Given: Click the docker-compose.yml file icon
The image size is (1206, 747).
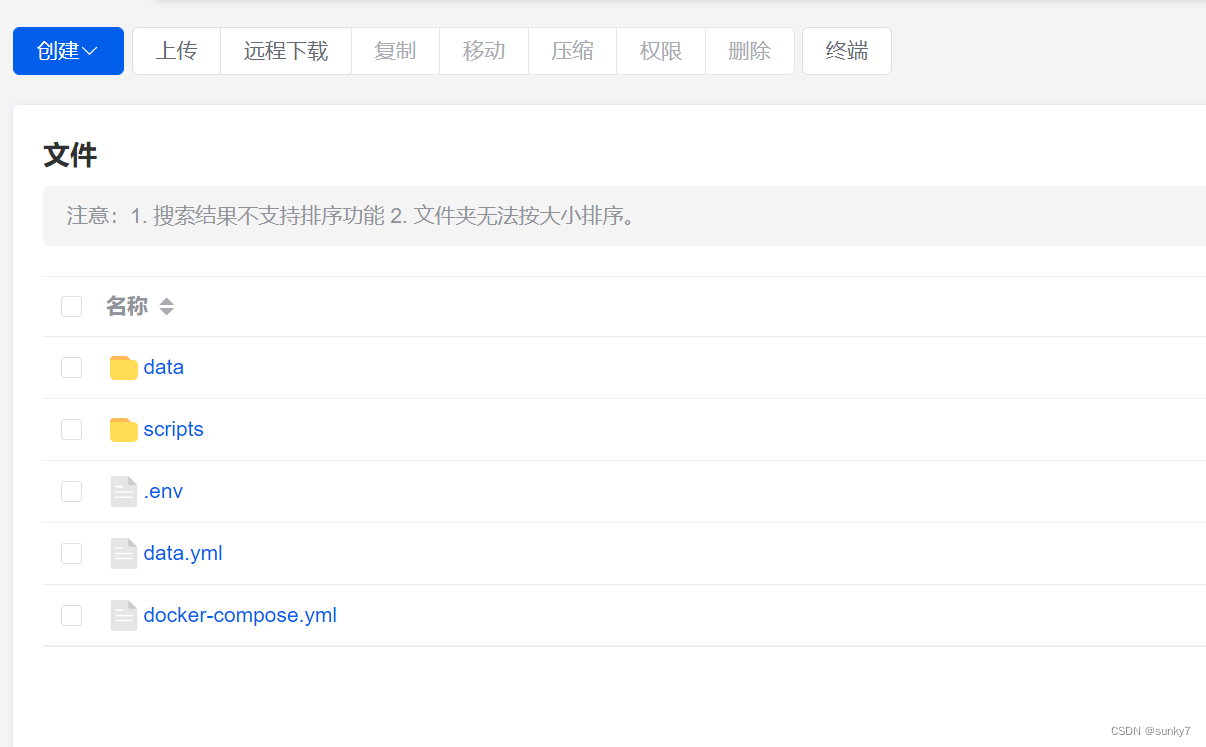Looking at the screenshot, I should [x=123, y=615].
